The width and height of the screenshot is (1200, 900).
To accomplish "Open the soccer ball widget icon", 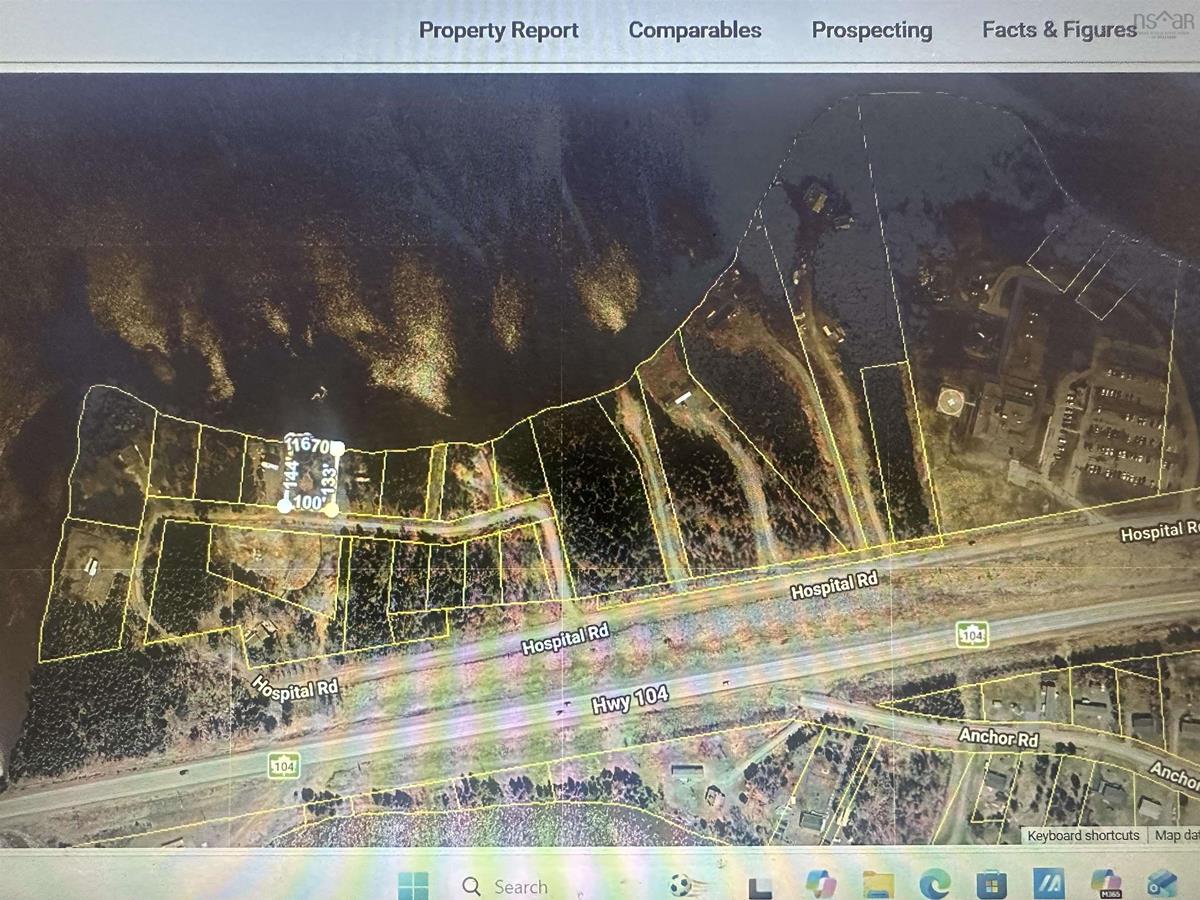I will (x=681, y=885).
